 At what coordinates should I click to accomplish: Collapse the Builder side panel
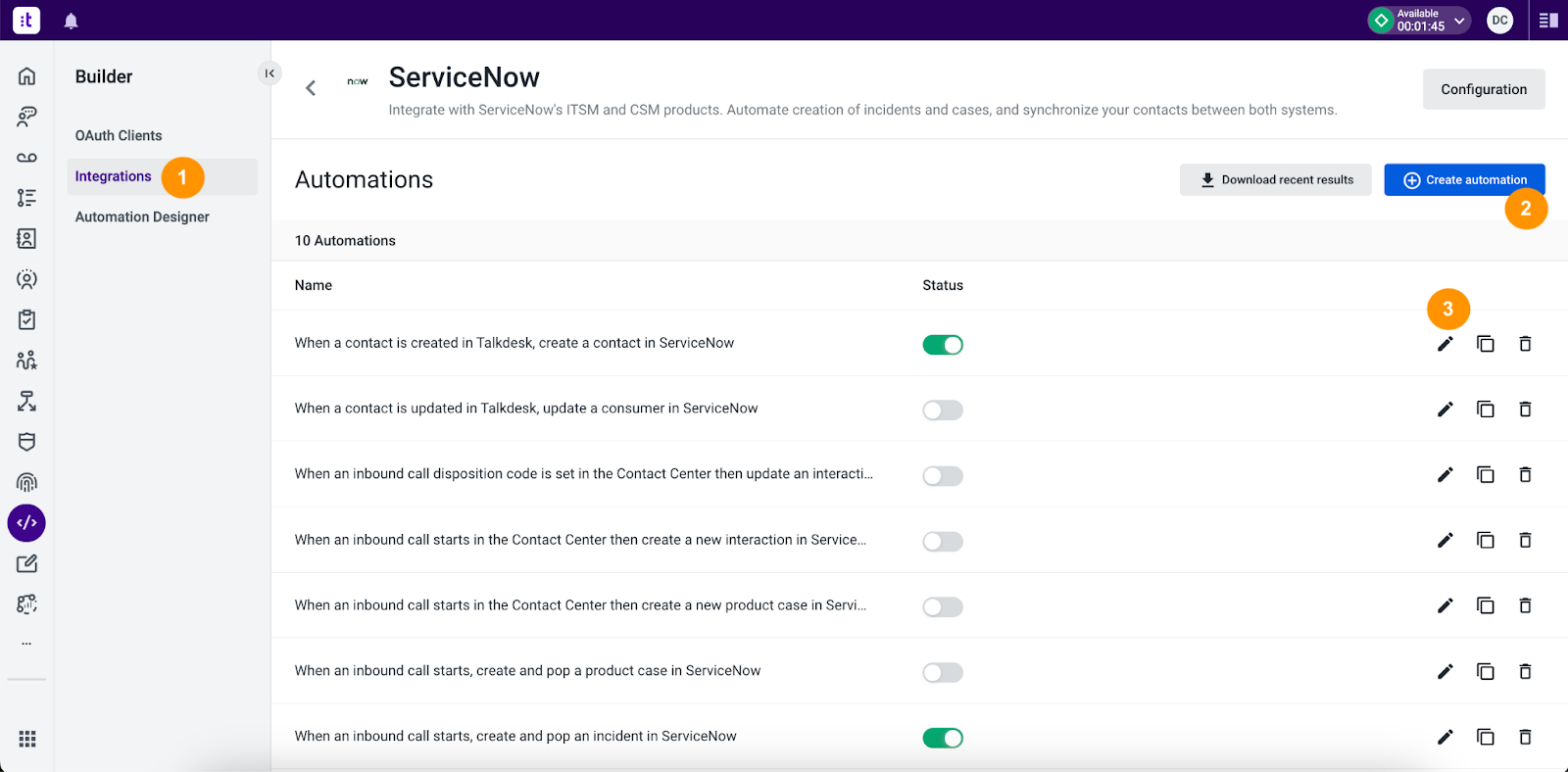(269, 73)
